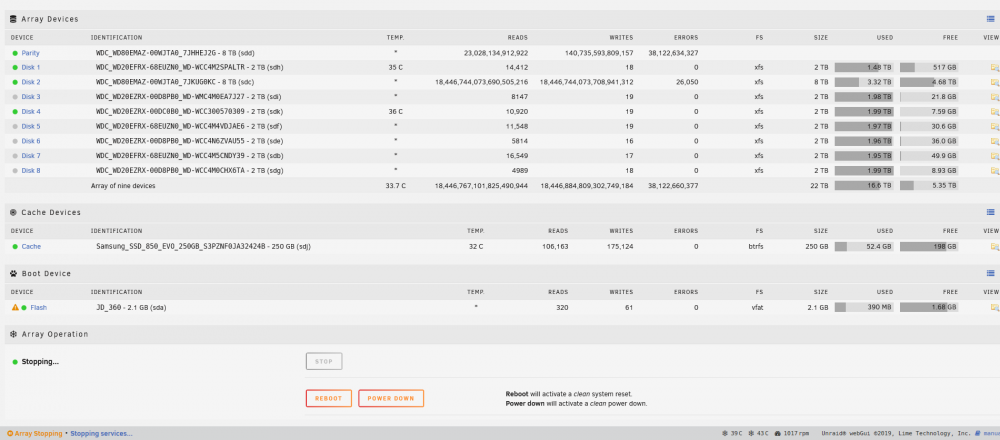This screenshot has height=440, width=1000.
Task: Browse Disk 1 contents via view icon
Action: (x=994, y=68)
